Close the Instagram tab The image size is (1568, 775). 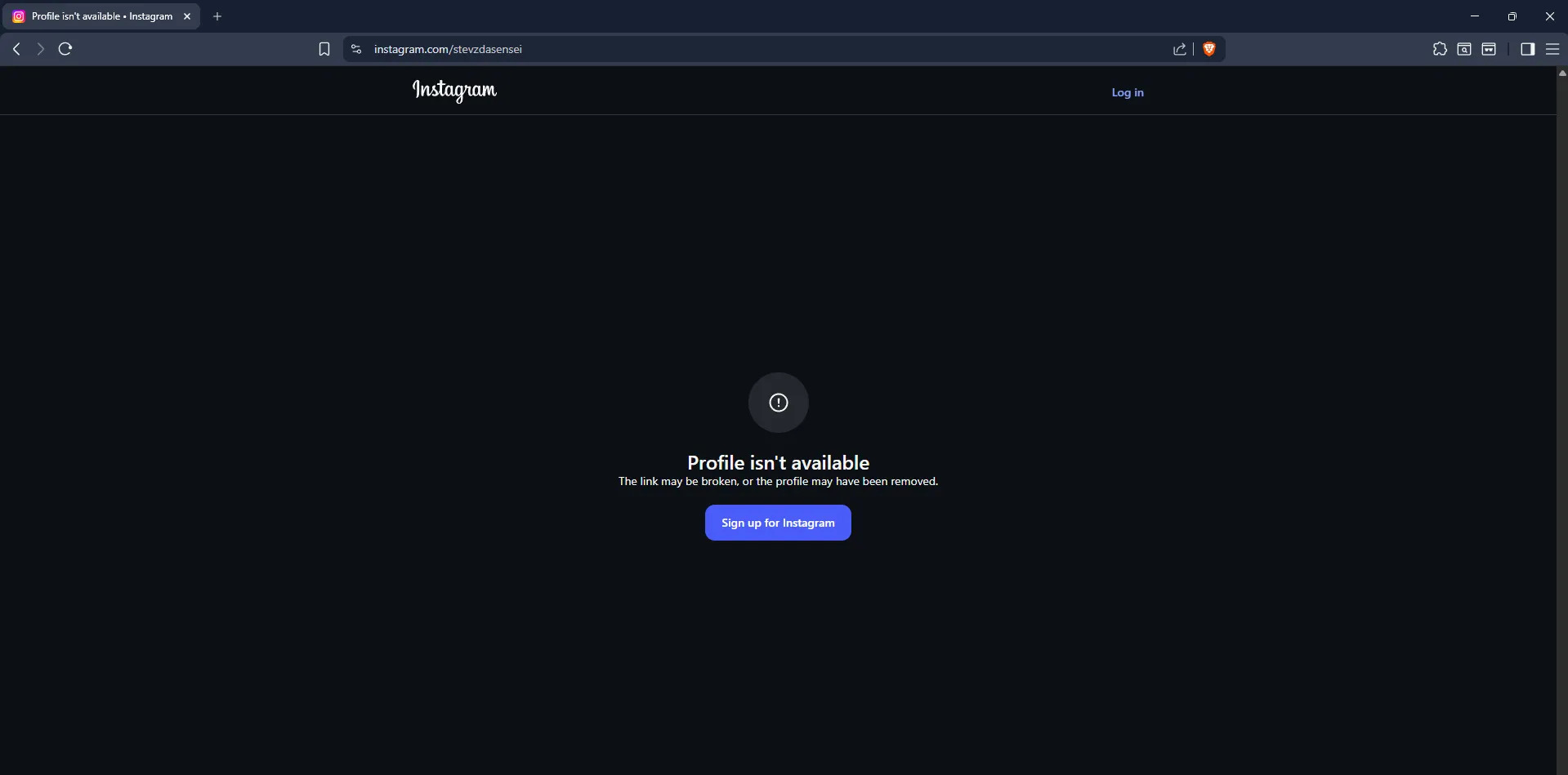187,16
